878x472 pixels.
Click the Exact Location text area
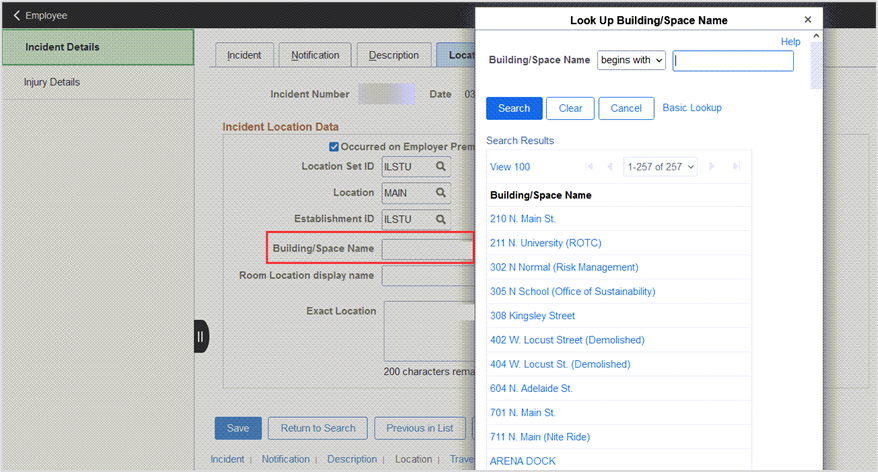click(429, 331)
